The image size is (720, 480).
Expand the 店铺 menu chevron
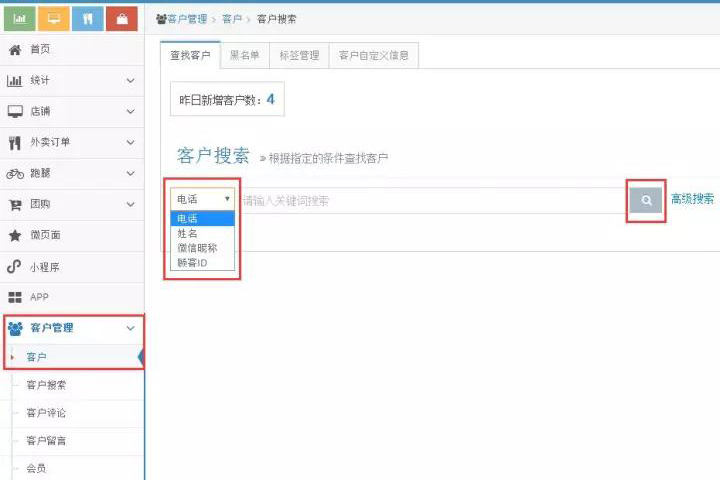(130, 112)
